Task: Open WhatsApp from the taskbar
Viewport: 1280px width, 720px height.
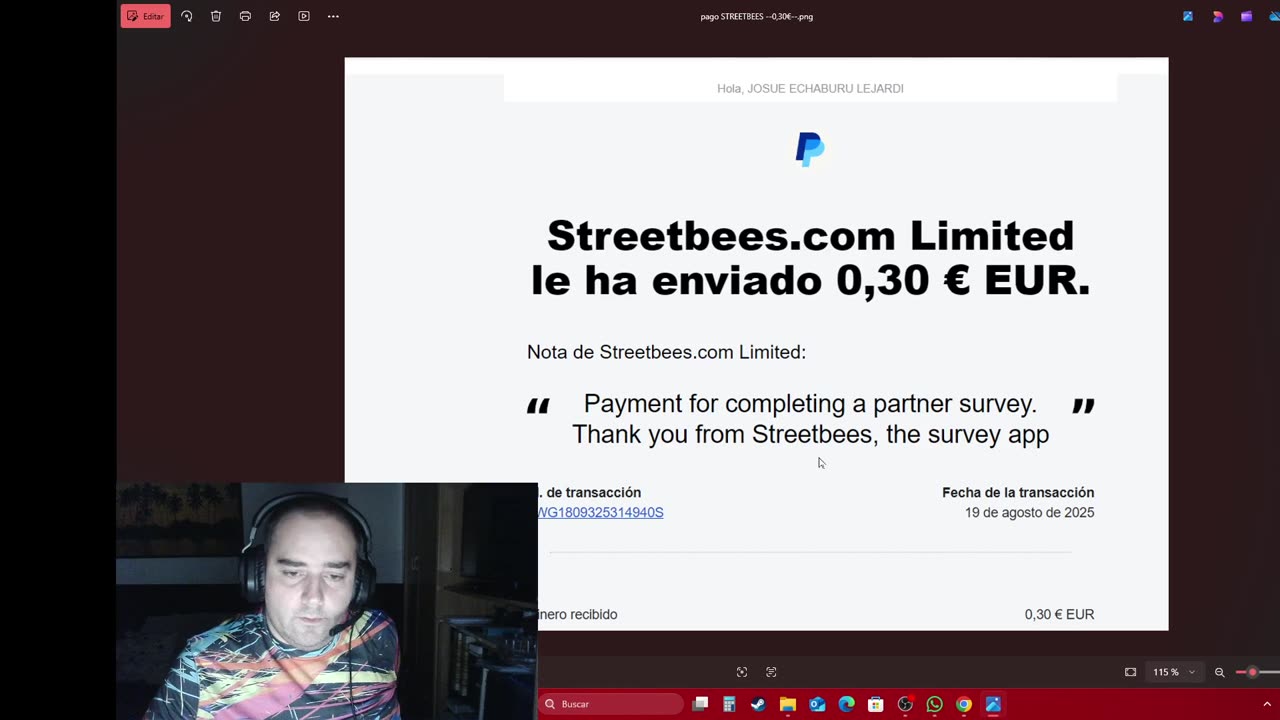Action: coord(934,704)
